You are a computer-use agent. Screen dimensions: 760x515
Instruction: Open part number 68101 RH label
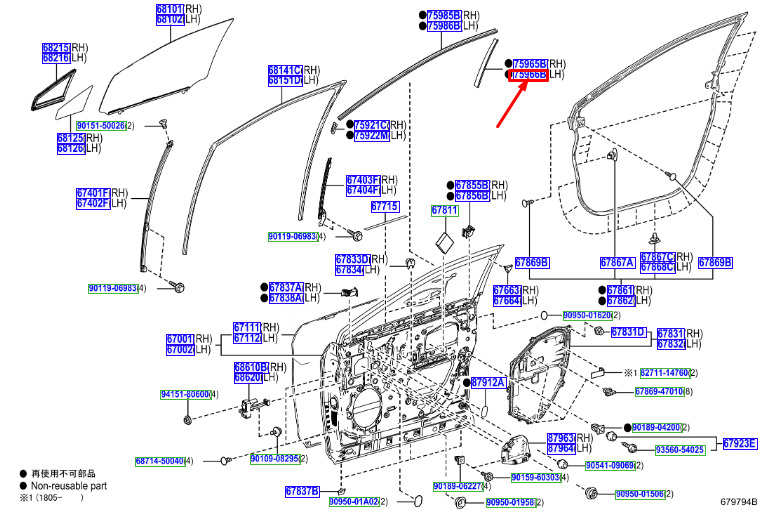[170, 9]
